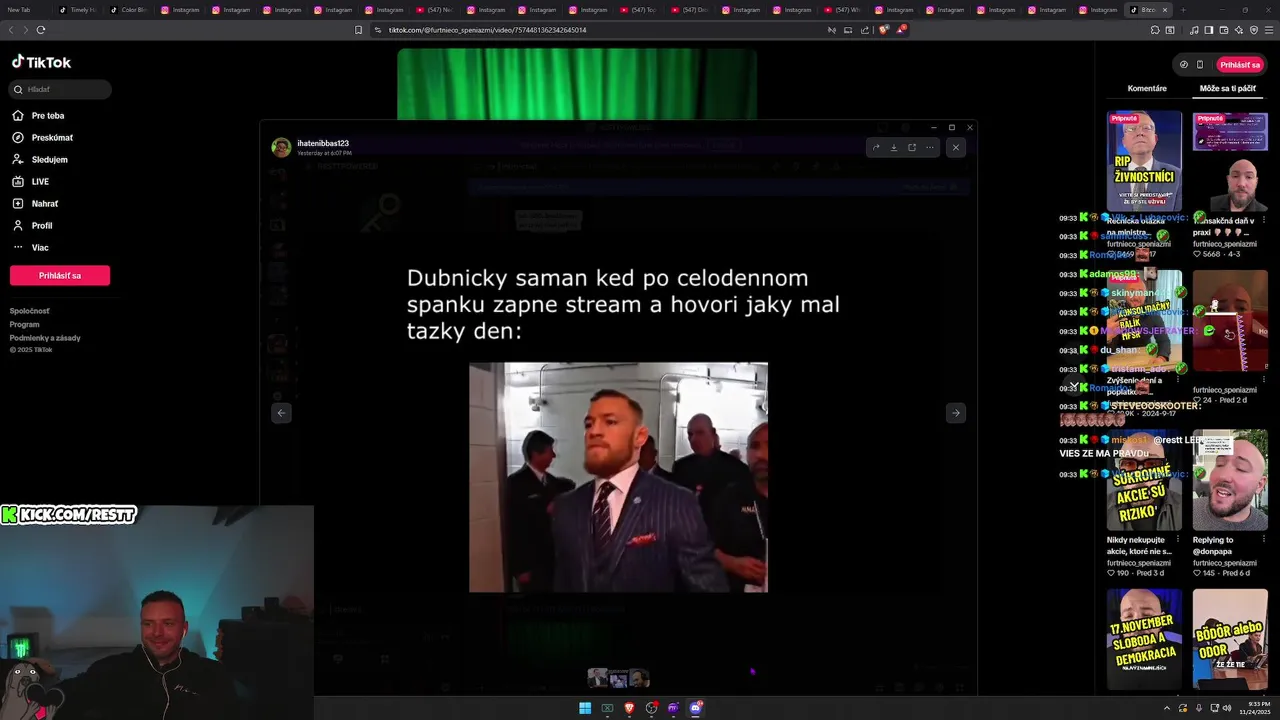Open the Leo AI sparkle icon
Image resolution: width=1280 pixels, height=720 pixels.
(1238, 30)
